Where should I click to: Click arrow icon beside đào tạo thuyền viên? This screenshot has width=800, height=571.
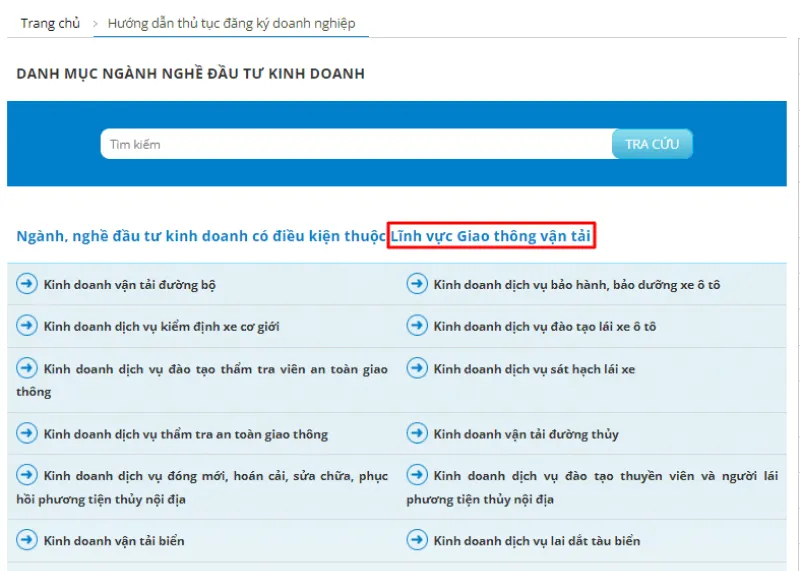(417, 476)
